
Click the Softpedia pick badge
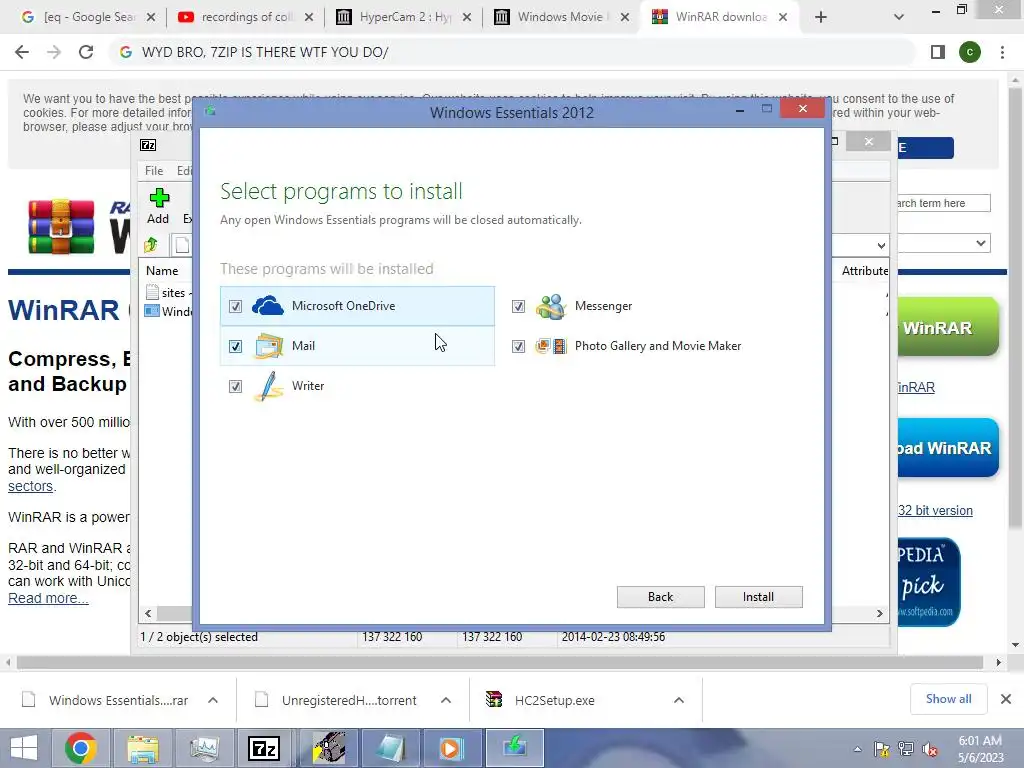[929, 582]
